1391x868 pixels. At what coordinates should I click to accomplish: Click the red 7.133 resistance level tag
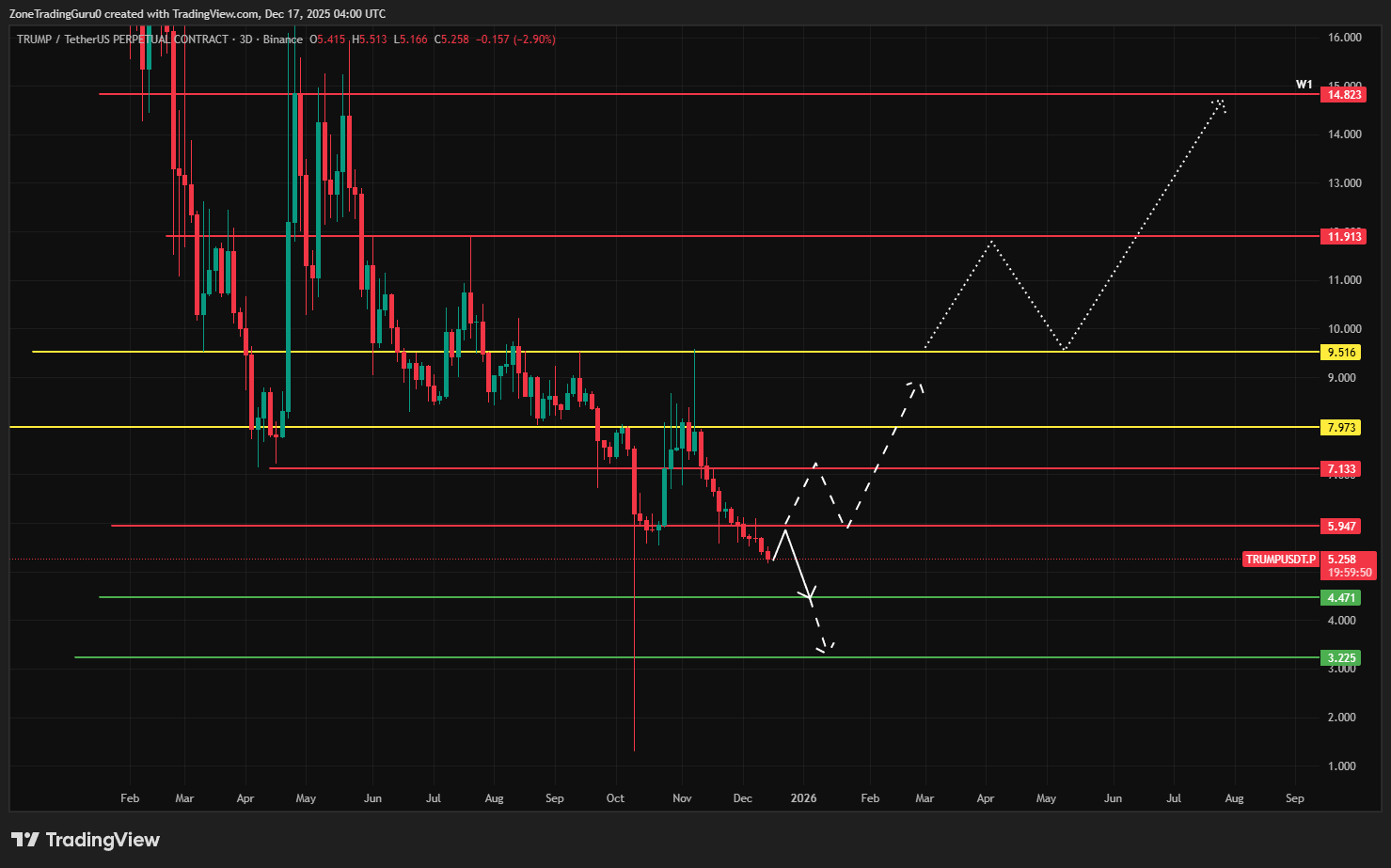(x=1341, y=468)
